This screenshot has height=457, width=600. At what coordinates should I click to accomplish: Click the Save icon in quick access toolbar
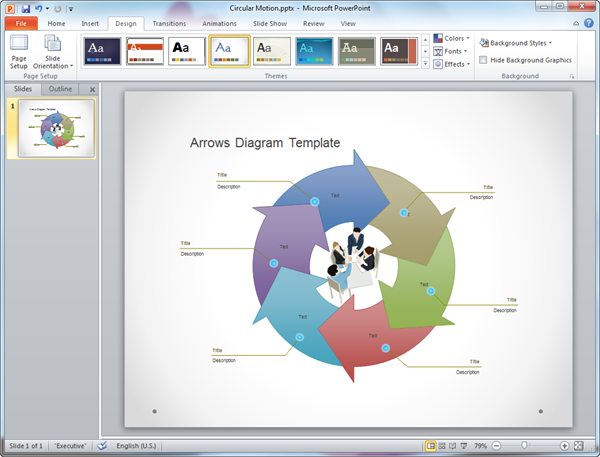pyautogui.click(x=26, y=8)
